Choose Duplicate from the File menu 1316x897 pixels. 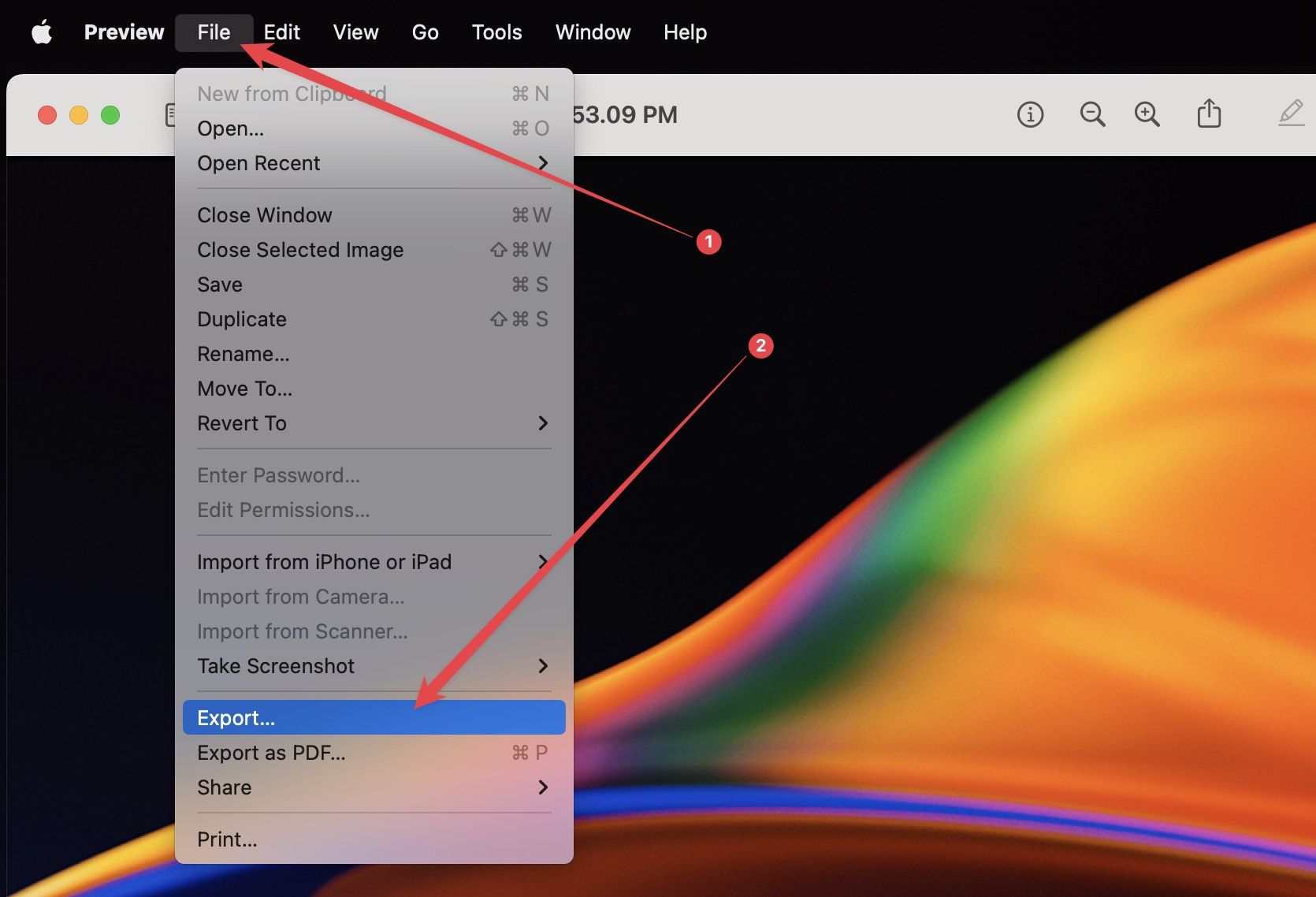(241, 319)
